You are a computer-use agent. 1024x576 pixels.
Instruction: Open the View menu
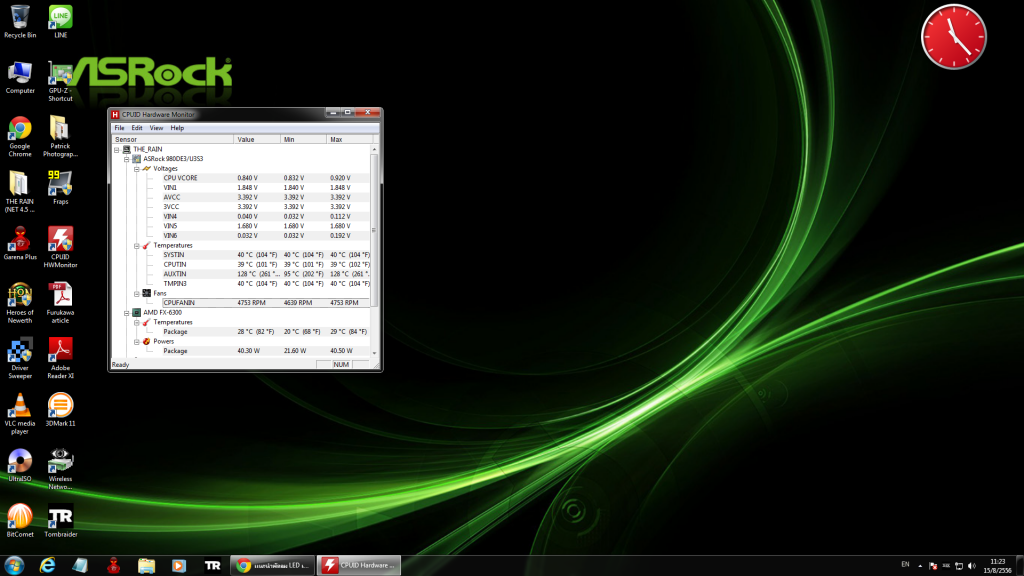click(156, 128)
